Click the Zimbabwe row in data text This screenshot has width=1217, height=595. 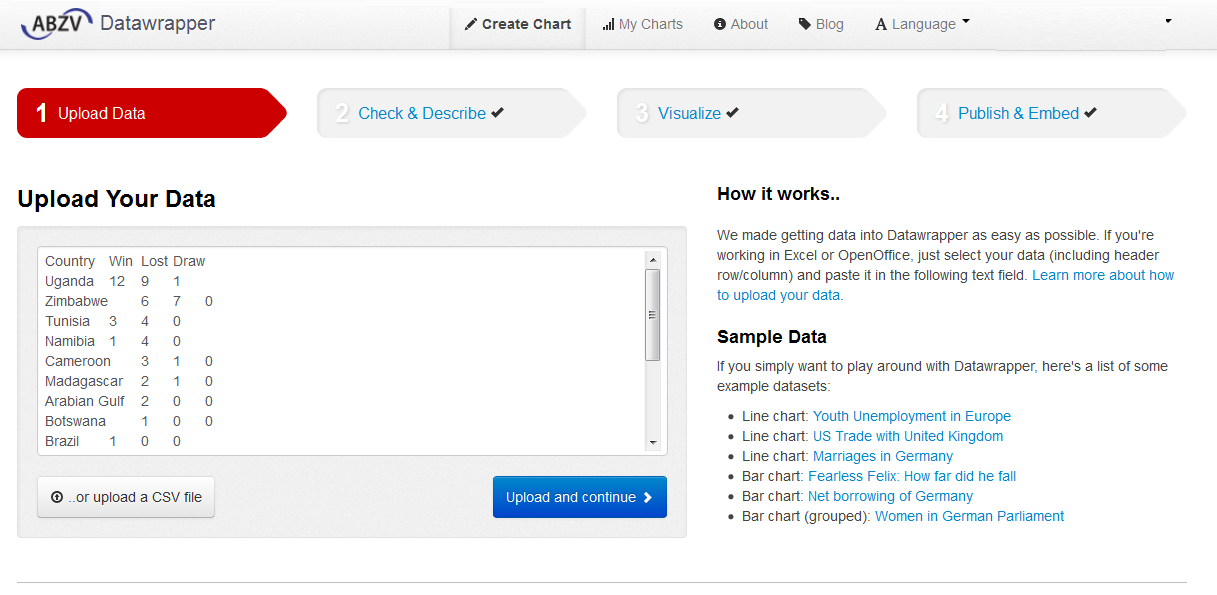[129, 301]
